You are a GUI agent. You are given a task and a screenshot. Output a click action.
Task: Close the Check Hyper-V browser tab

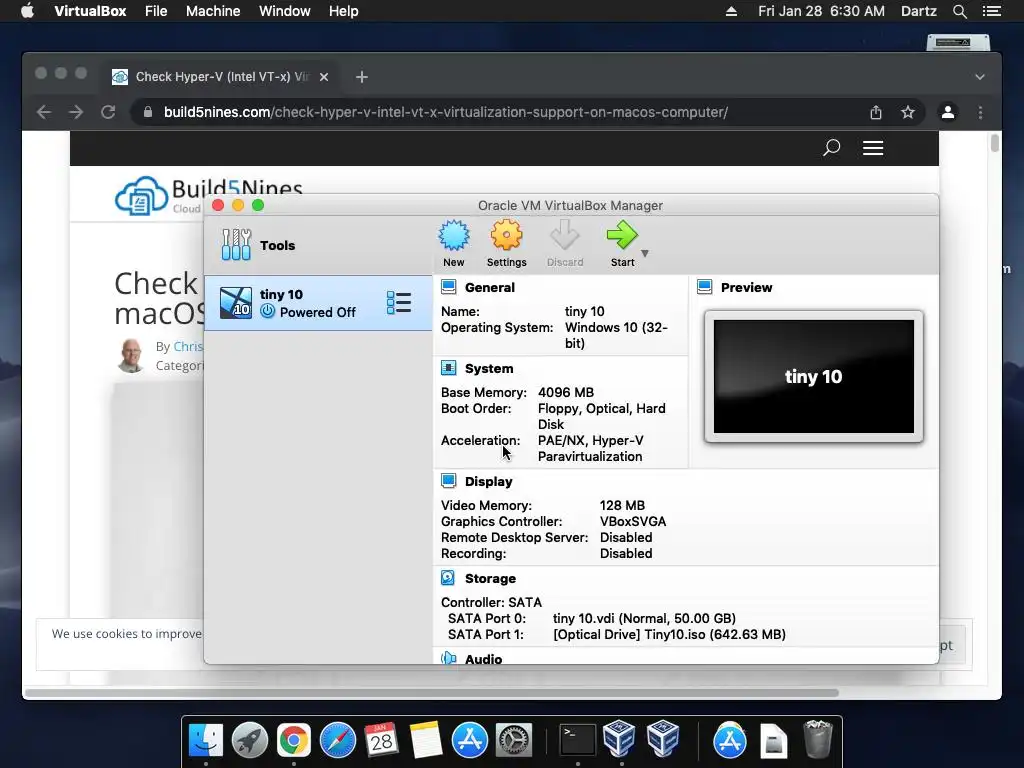[x=324, y=77]
